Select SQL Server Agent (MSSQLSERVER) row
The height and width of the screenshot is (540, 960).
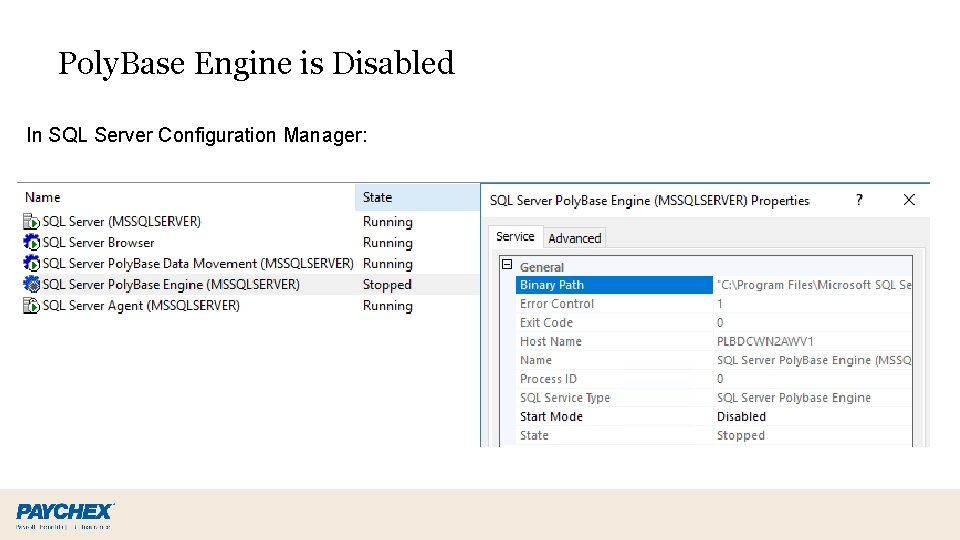tap(249, 305)
